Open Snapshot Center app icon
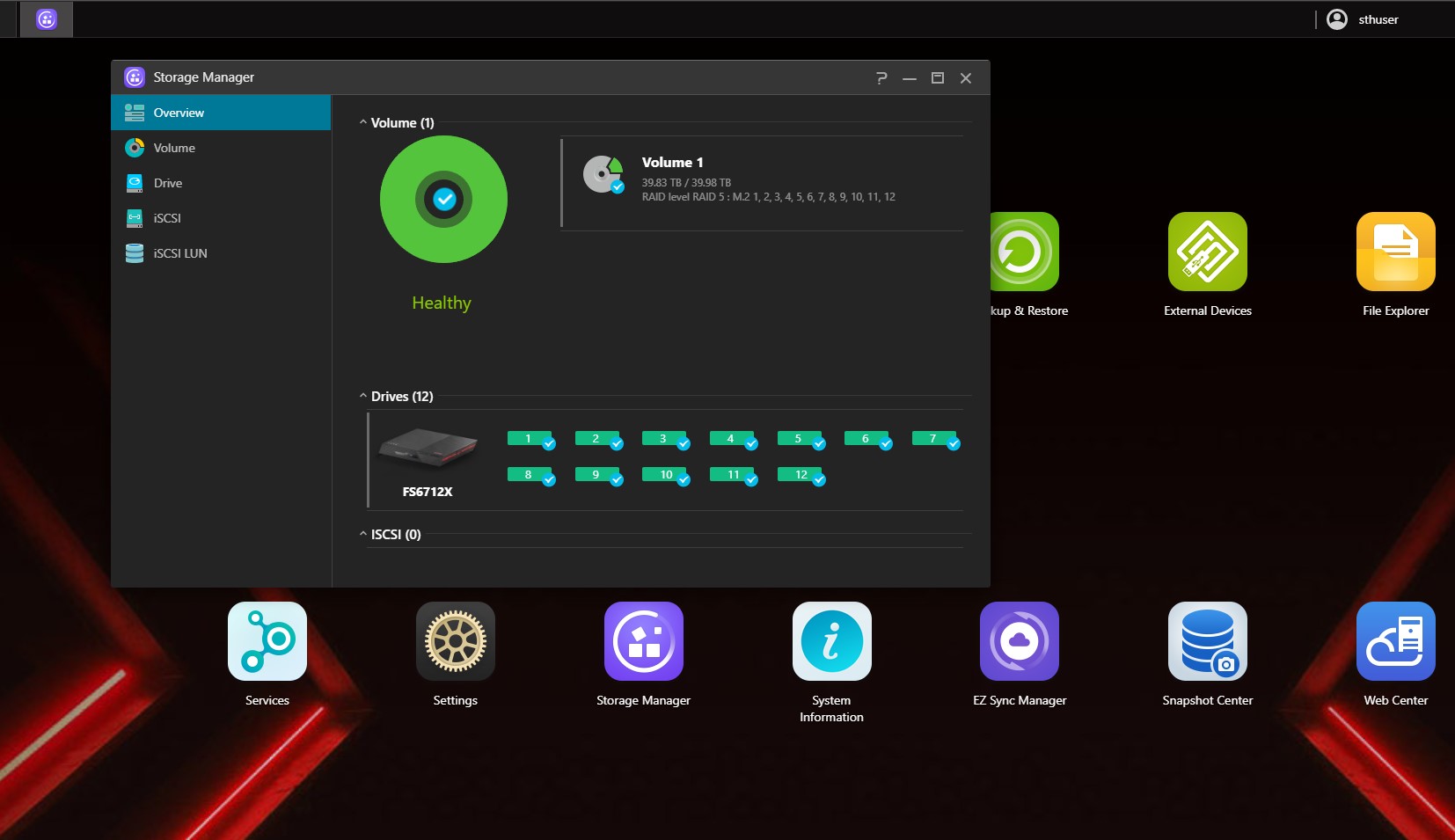This screenshot has height=840, width=1455. pyautogui.click(x=1208, y=641)
